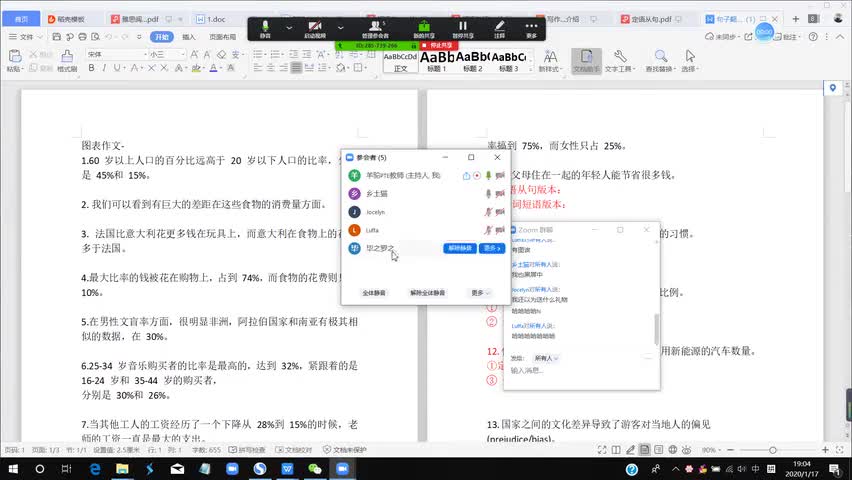The height and width of the screenshot is (480, 852).
Task: Apply the 标题 1 style
Action: point(436,61)
